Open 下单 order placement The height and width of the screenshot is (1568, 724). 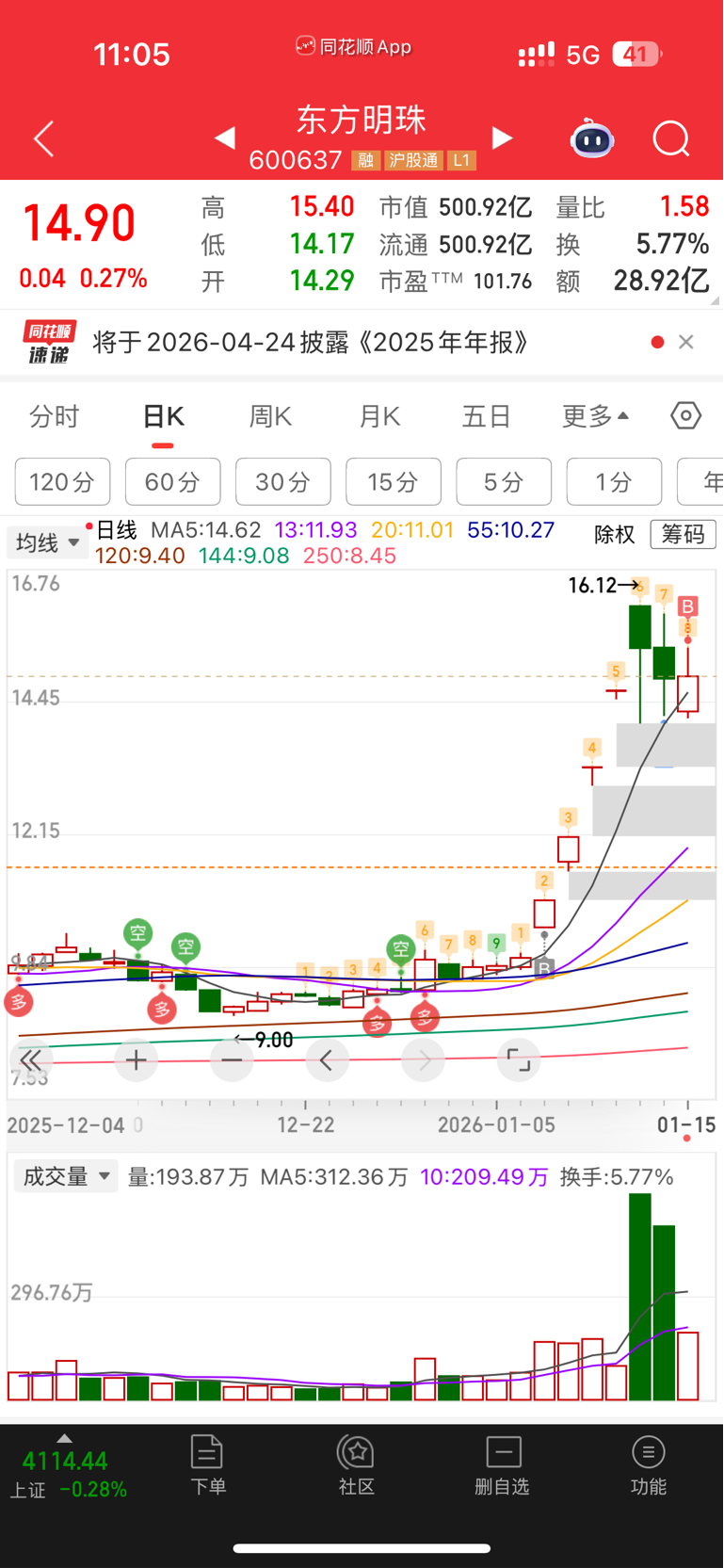coord(207,1465)
